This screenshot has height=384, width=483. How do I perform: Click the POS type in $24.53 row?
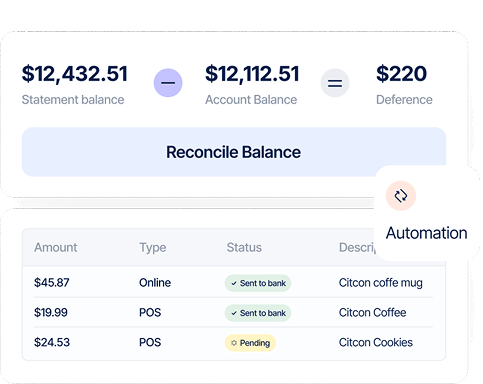click(x=150, y=342)
